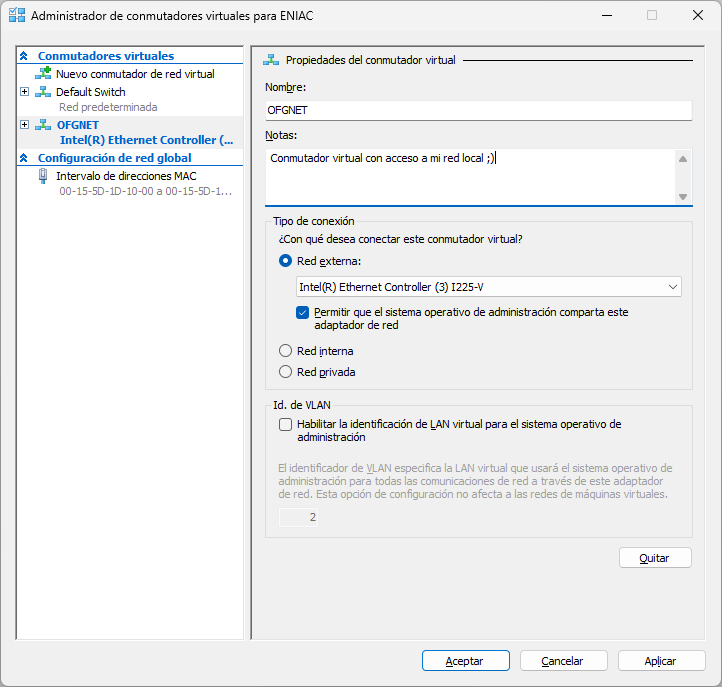The image size is (722, 687).
Task: Expand the Default Switch tree node
Action: [x=25, y=92]
